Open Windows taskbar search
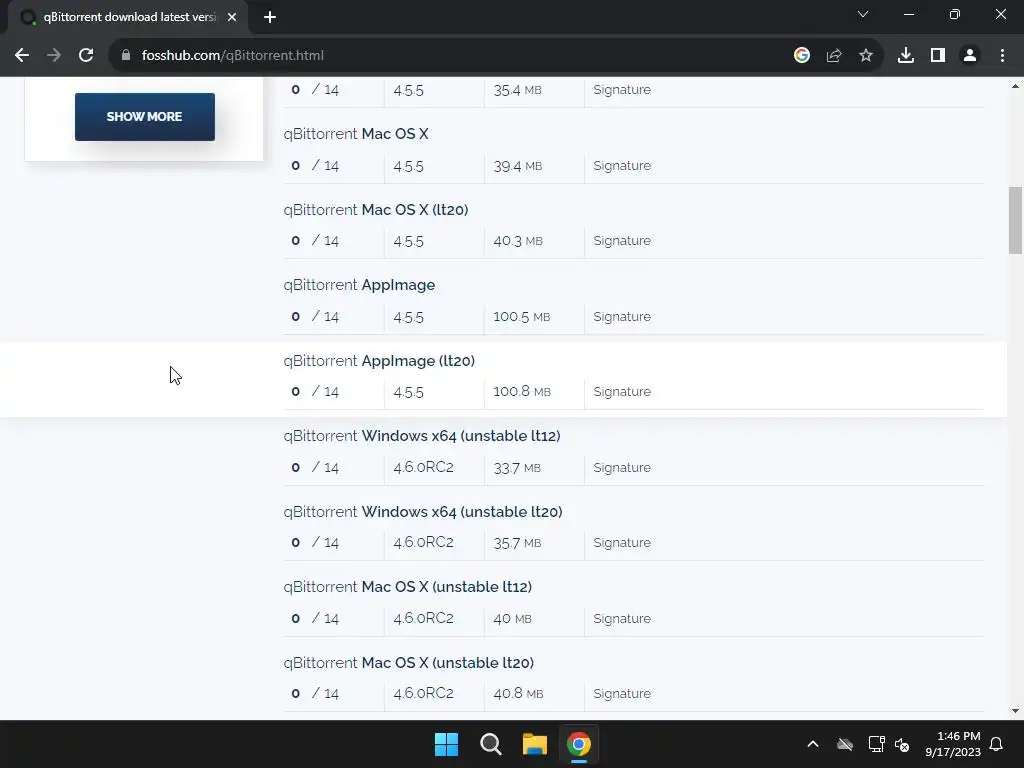This screenshot has width=1024, height=768. (490, 744)
